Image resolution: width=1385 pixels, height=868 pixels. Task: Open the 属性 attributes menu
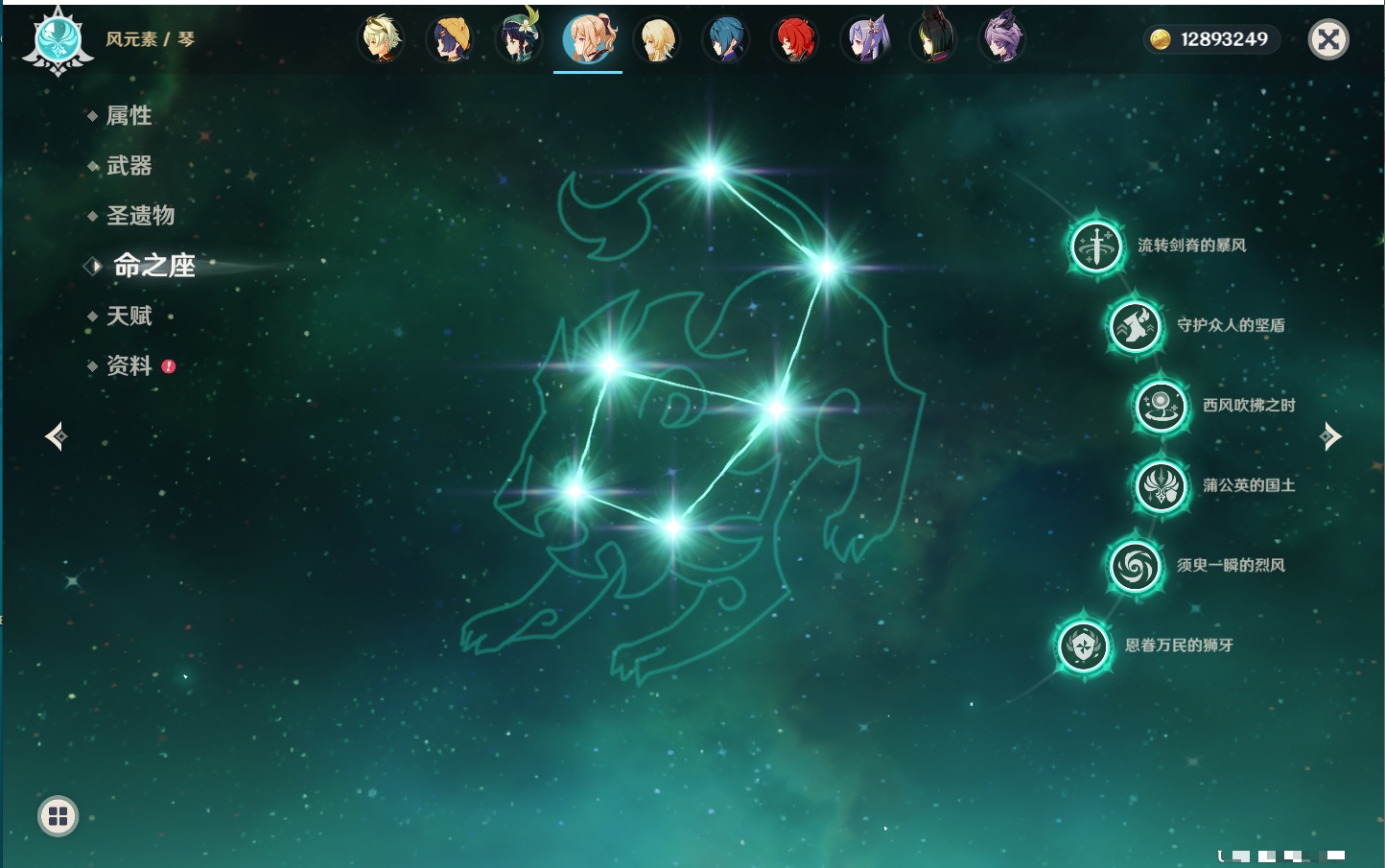coord(129,116)
